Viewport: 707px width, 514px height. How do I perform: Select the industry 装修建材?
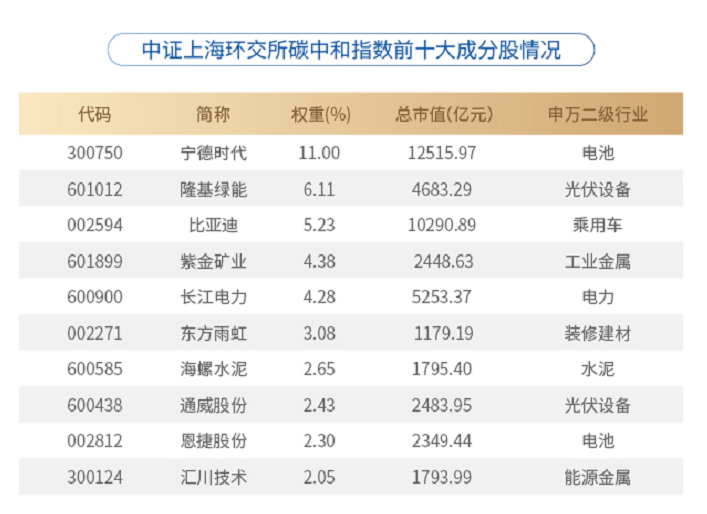click(598, 334)
